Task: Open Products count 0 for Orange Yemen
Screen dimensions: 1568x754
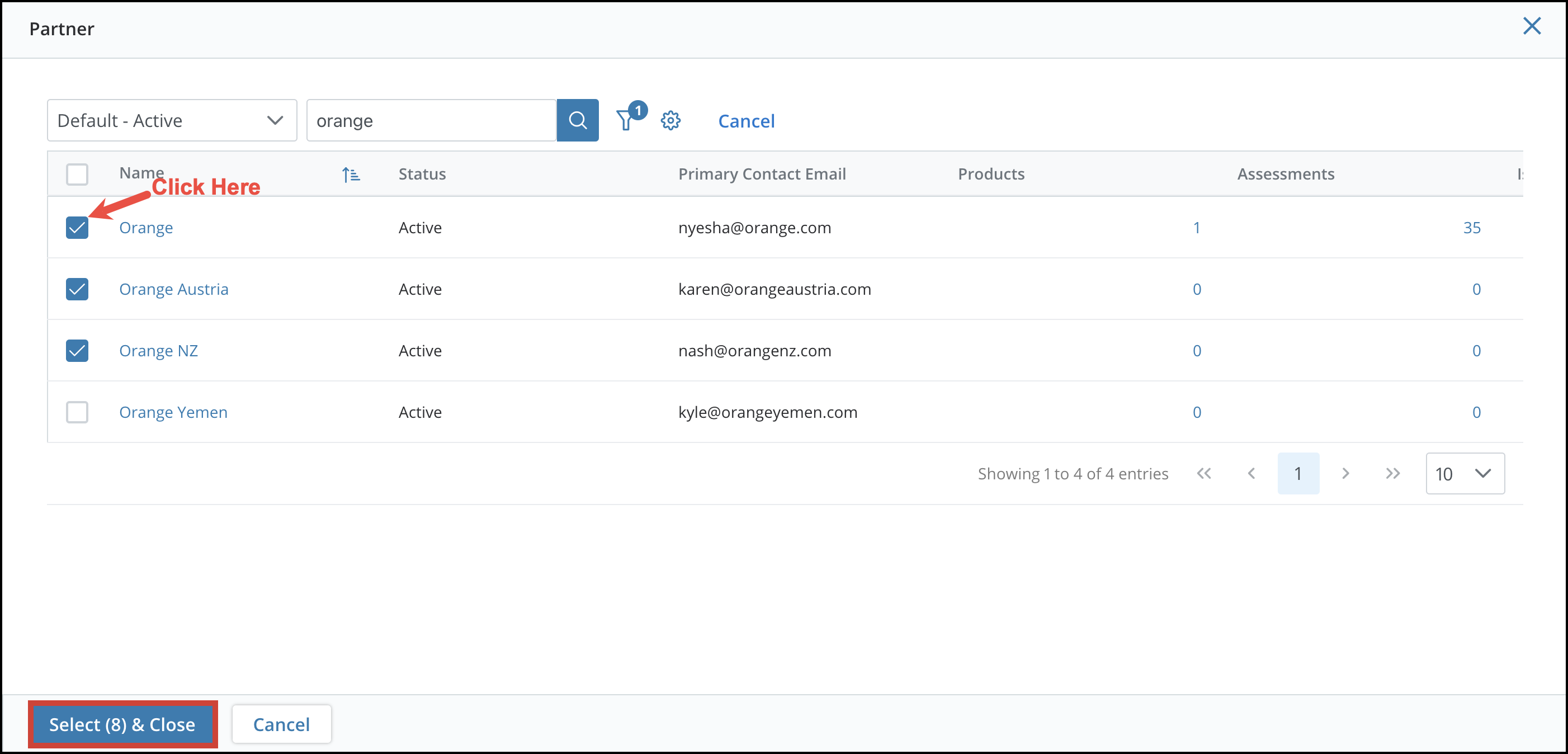Action: tap(1197, 412)
